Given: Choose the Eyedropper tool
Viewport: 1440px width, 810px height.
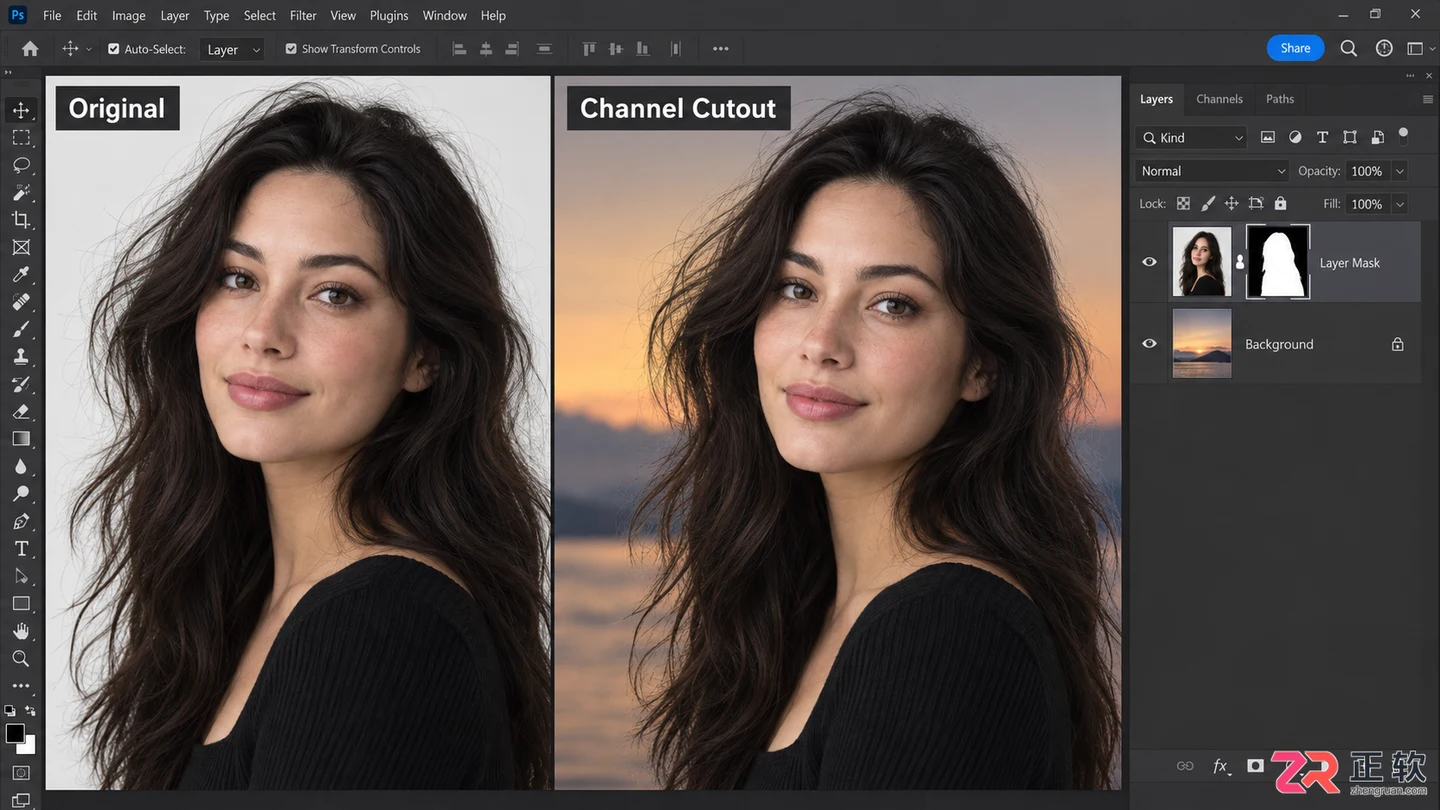Looking at the screenshot, I should click(21, 275).
